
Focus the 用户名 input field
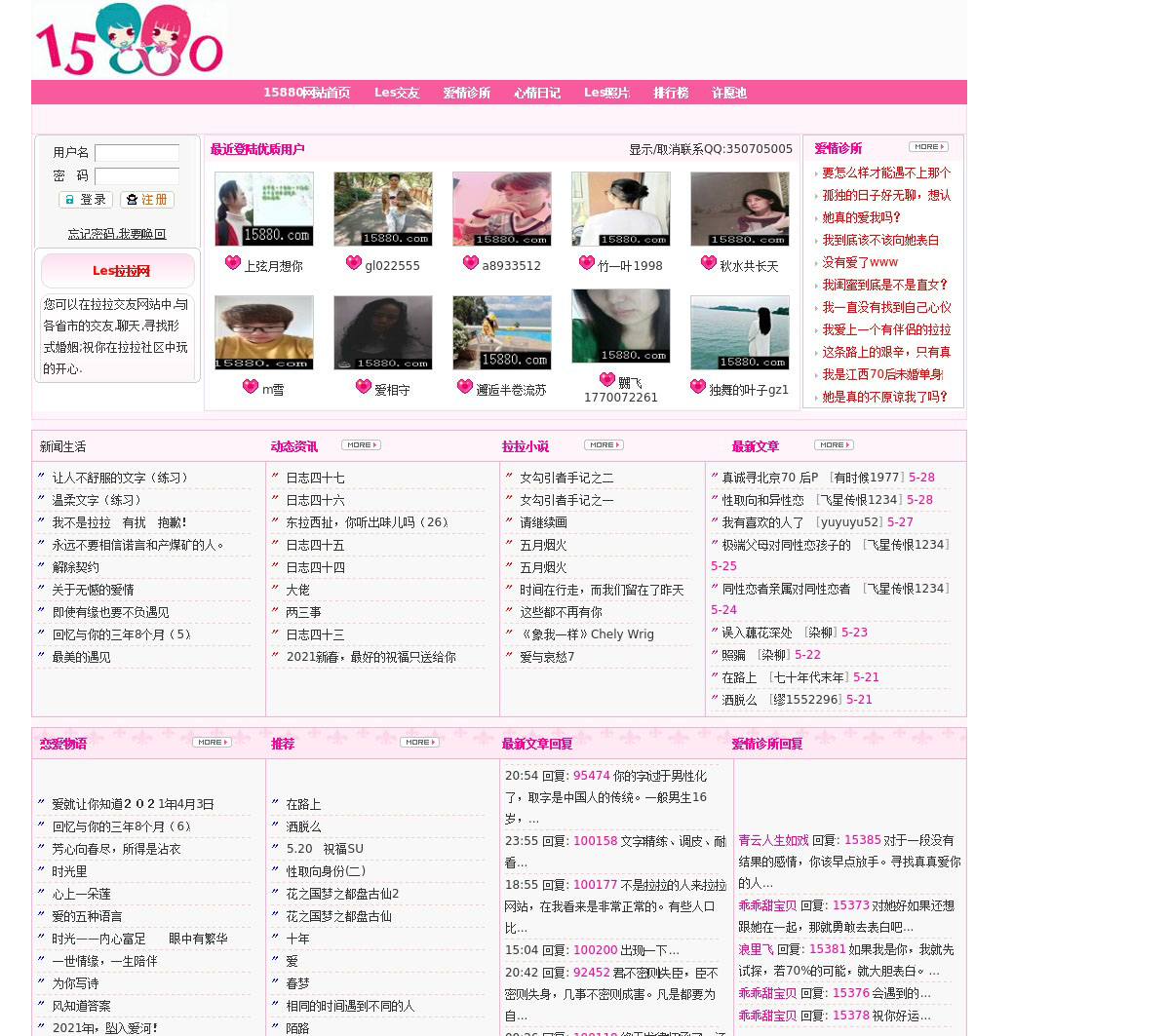[x=136, y=153]
